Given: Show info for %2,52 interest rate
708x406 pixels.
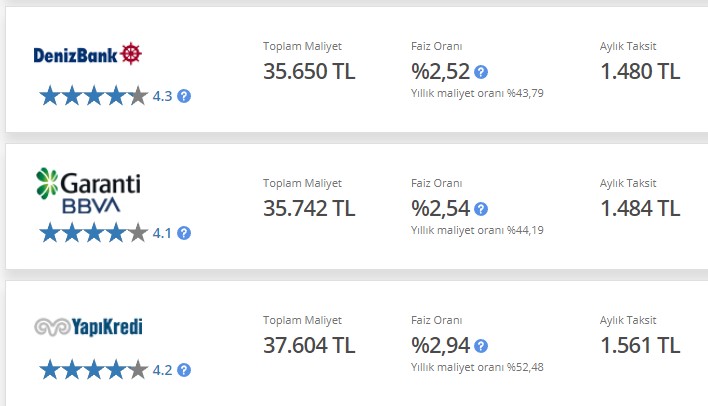Looking at the screenshot, I should tap(481, 72).
